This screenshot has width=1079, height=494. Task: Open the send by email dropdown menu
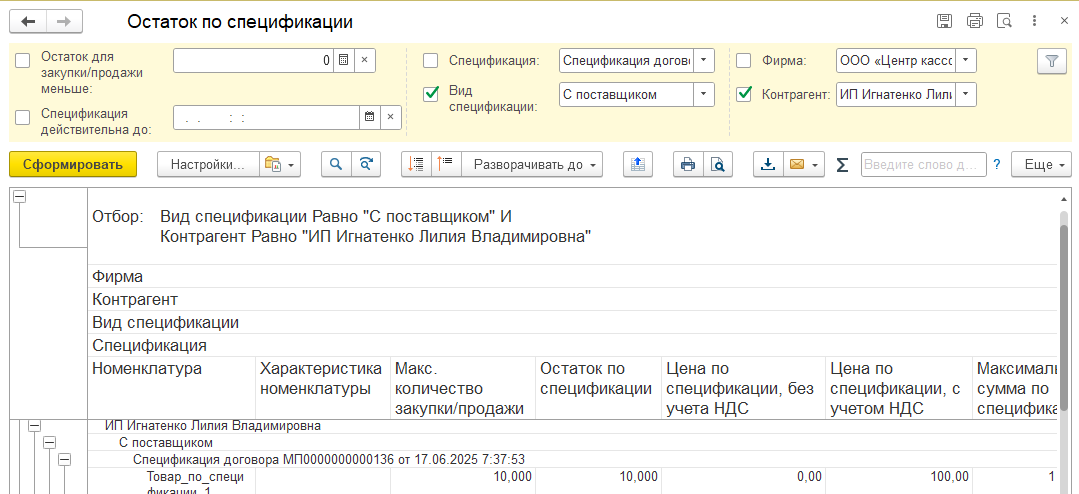click(x=817, y=165)
